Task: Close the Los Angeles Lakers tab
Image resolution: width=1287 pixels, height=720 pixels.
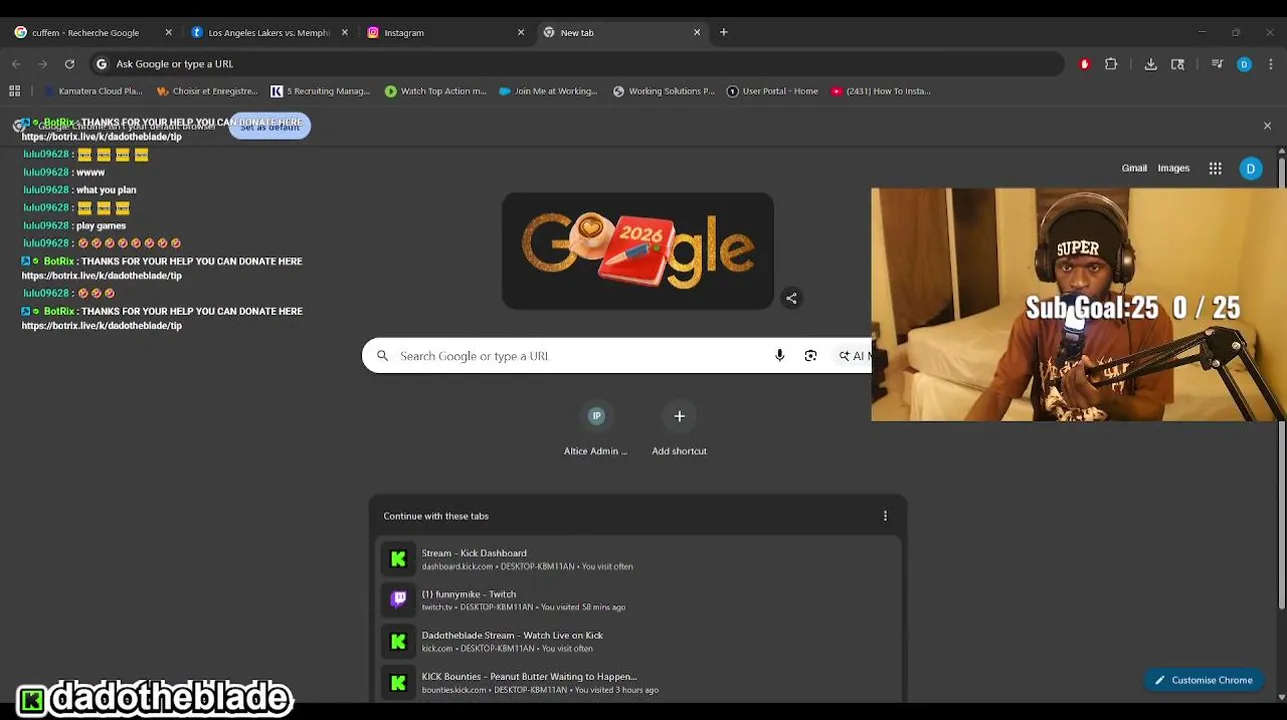Action: pos(345,33)
